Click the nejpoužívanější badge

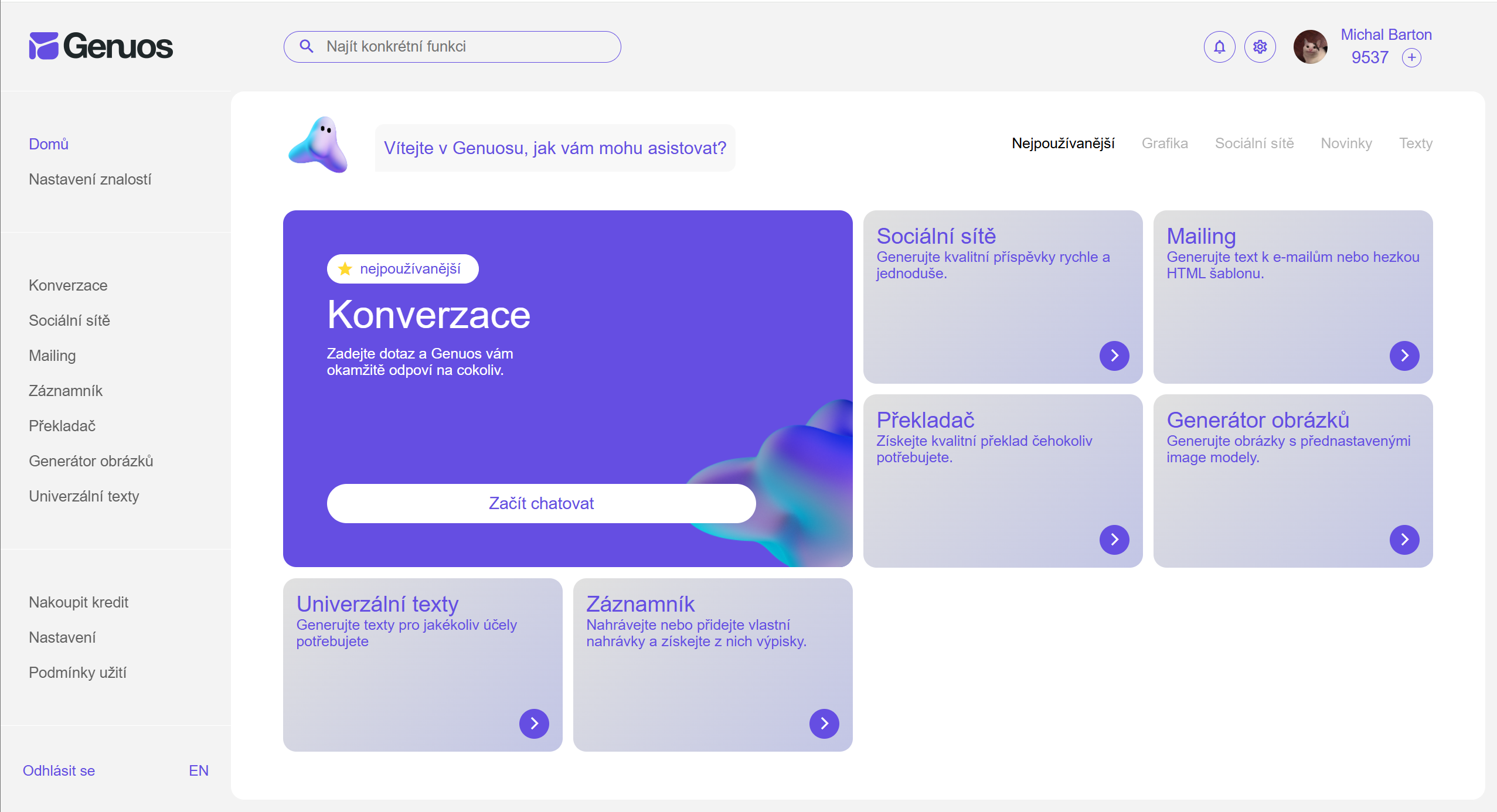click(x=403, y=269)
